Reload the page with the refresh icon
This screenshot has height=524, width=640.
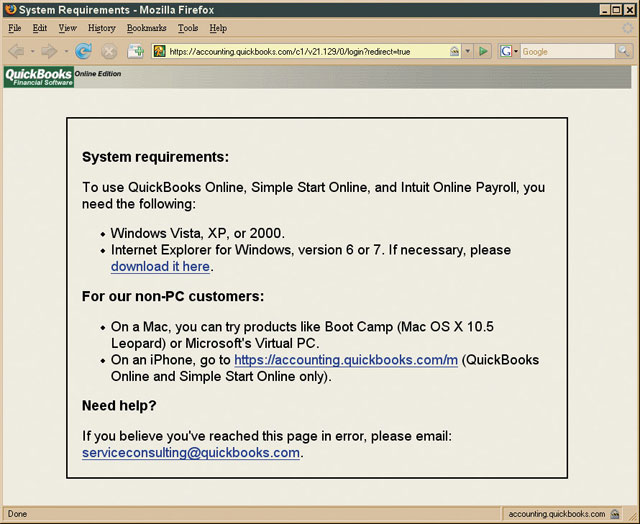[84, 51]
